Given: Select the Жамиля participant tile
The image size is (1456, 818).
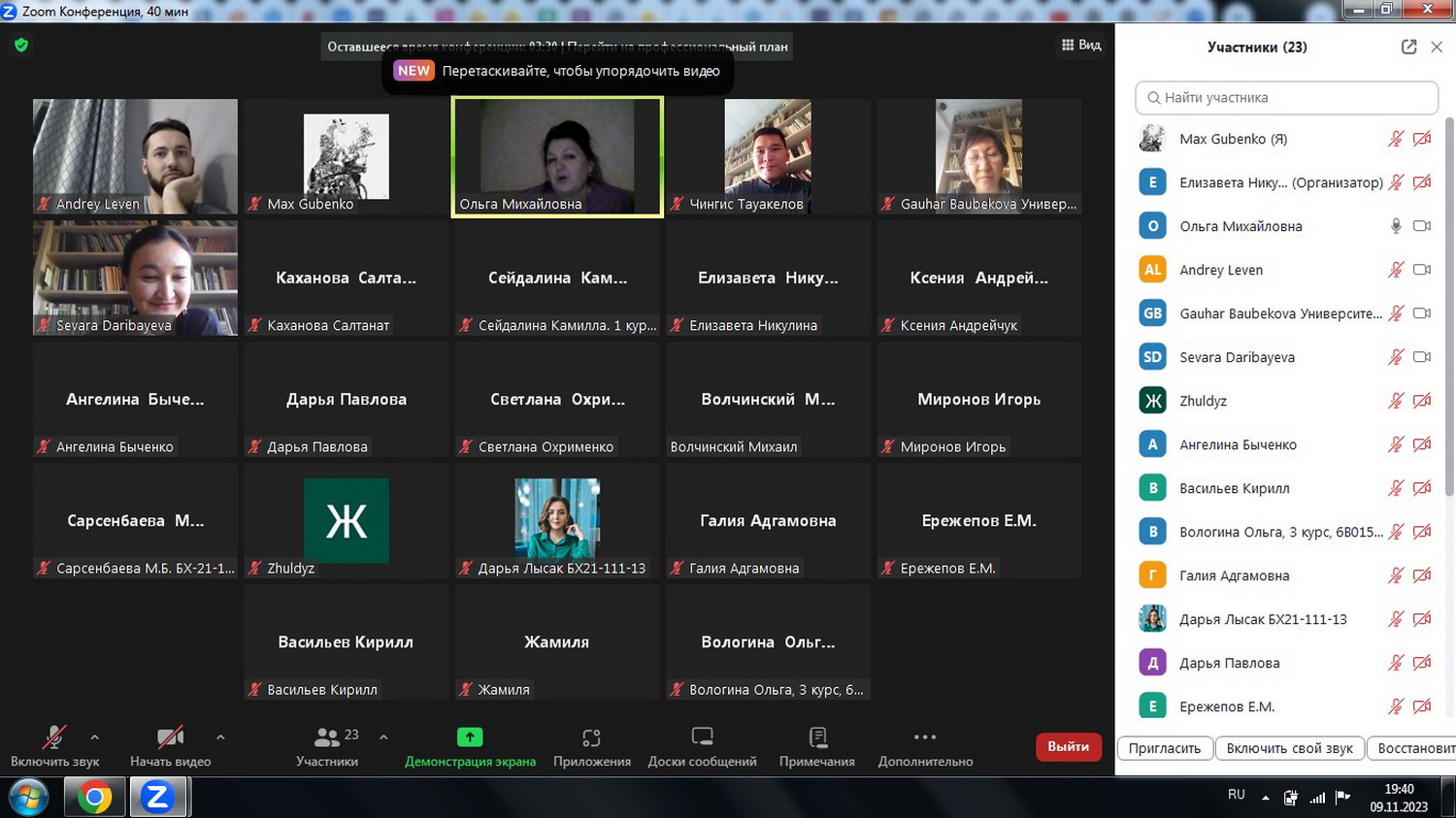Looking at the screenshot, I should [557, 641].
